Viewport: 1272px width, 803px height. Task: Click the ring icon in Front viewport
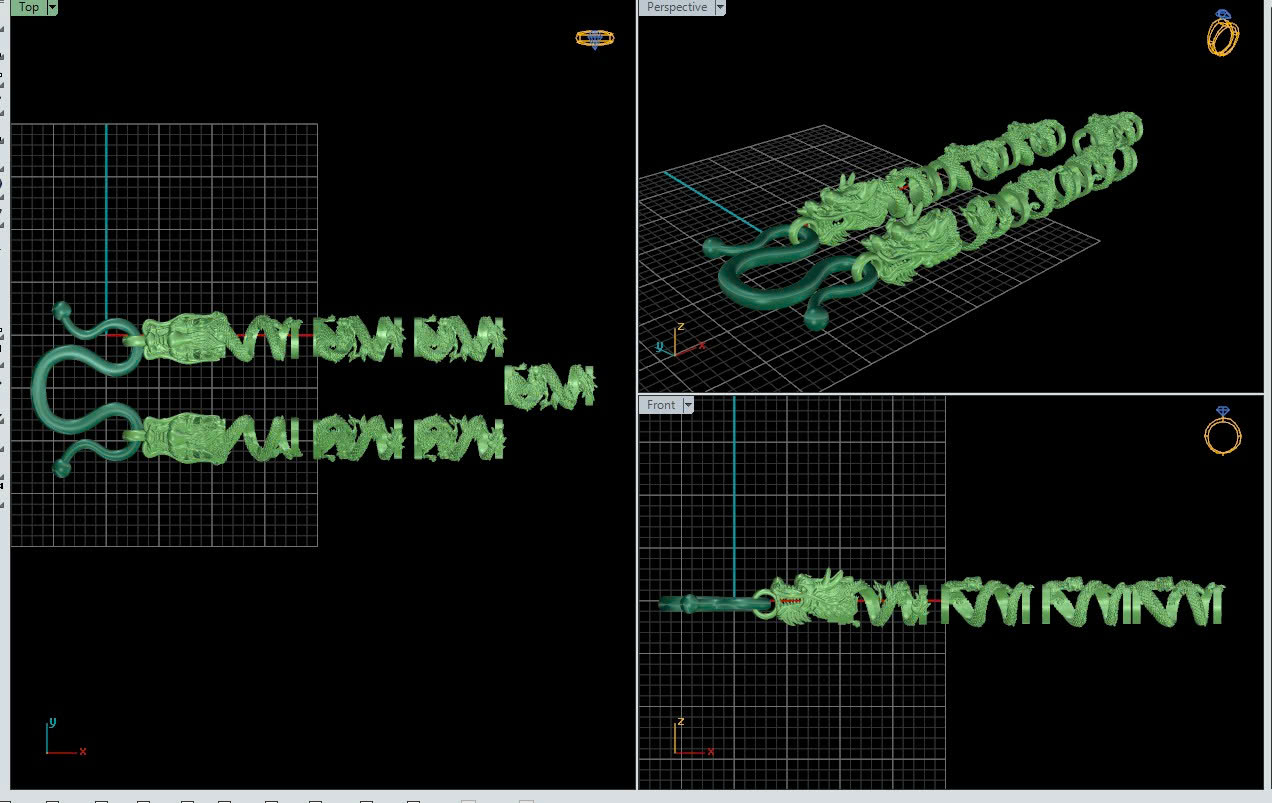pyautogui.click(x=1223, y=431)
